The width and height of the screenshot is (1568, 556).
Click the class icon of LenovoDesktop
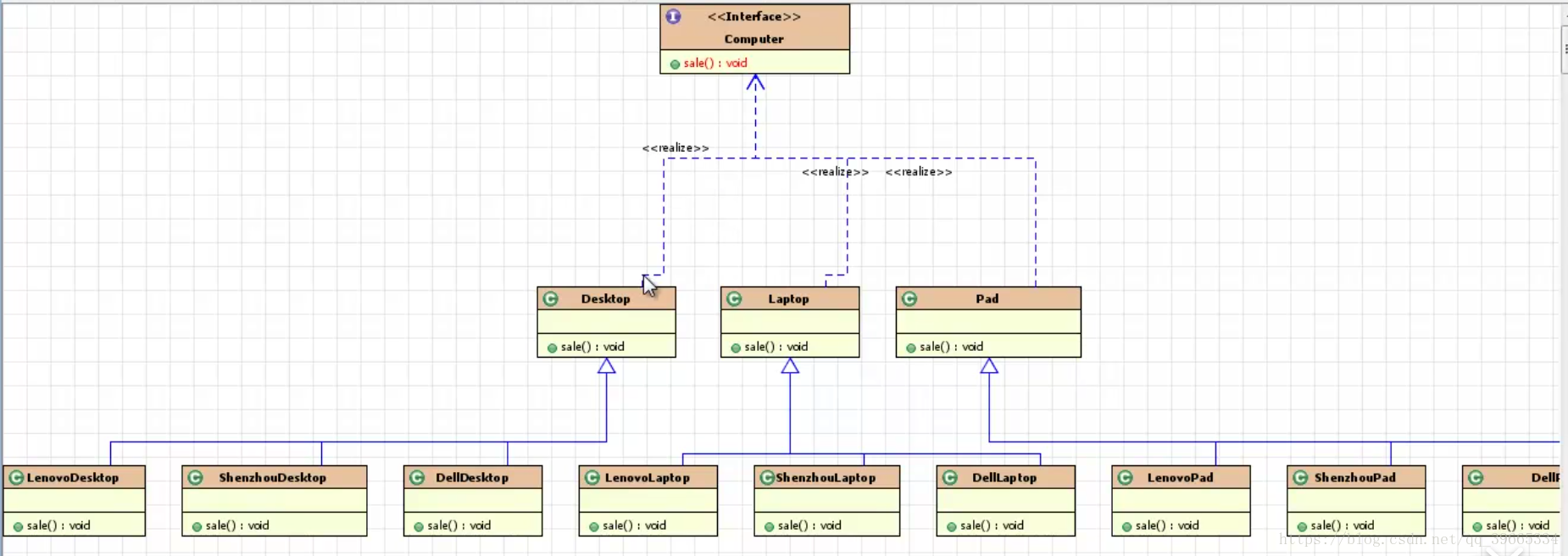click(16, 477)
